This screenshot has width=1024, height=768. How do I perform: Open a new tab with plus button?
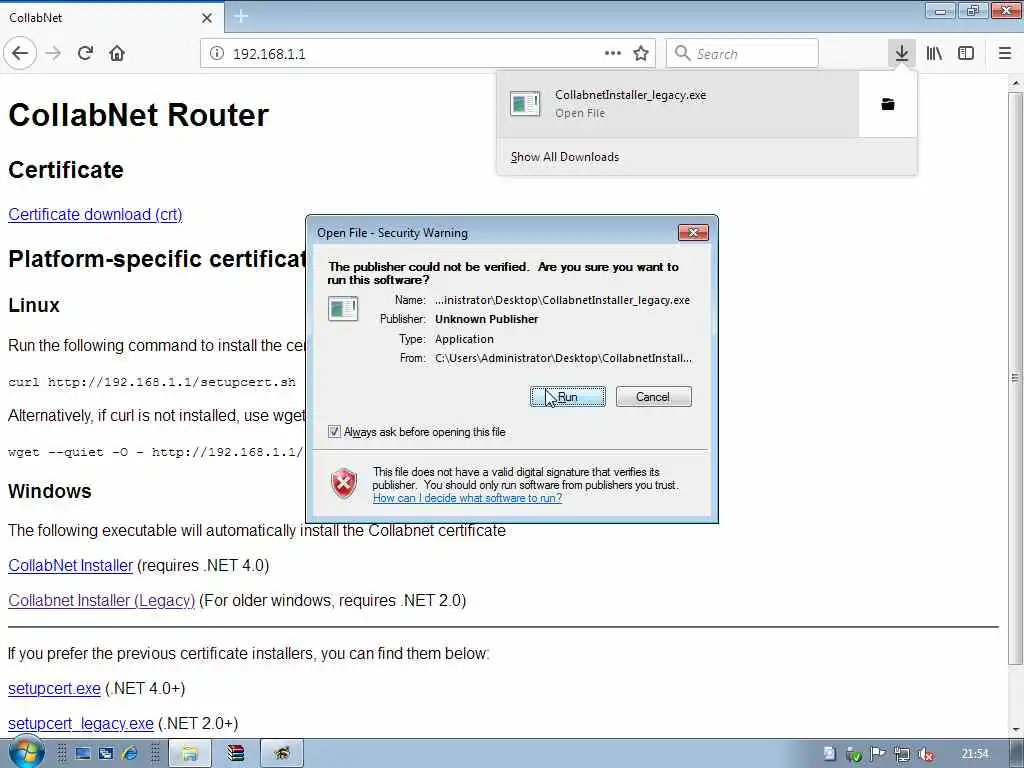240,17
